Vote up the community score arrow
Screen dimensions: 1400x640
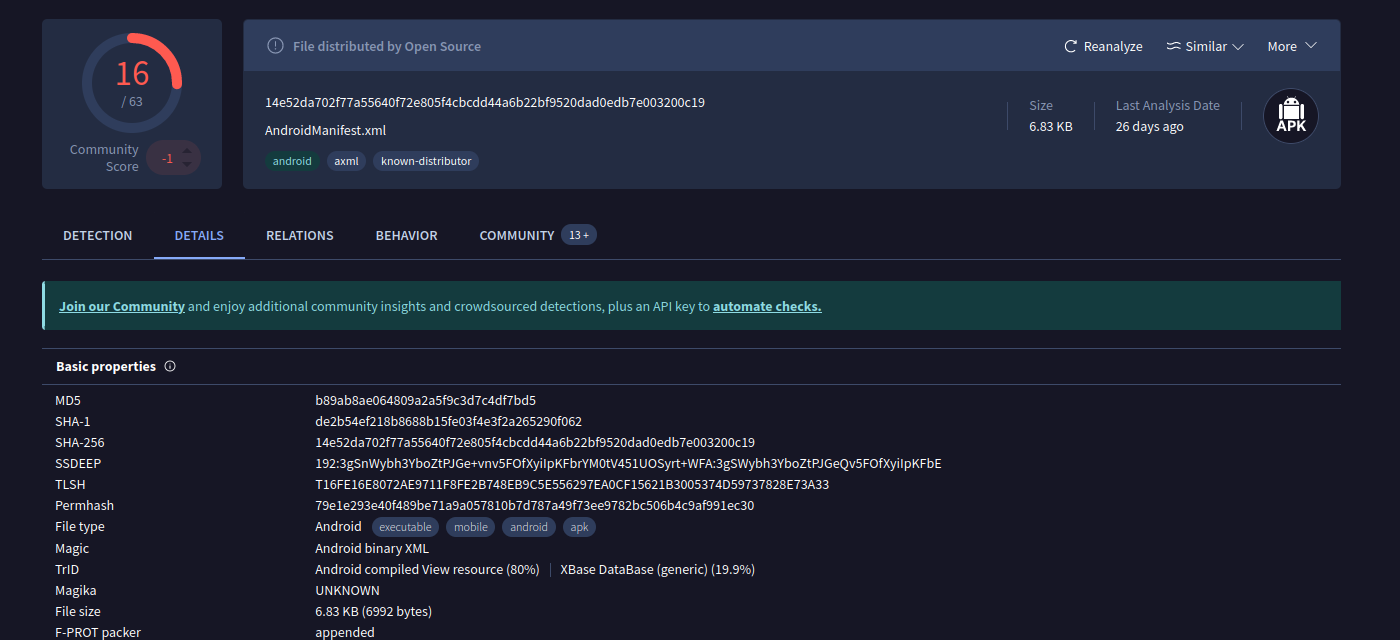coord(186,151)
